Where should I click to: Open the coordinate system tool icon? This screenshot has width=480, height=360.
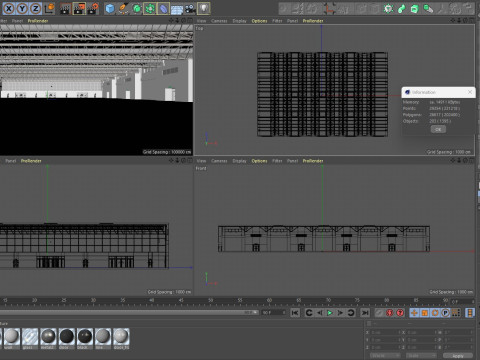click(x=49, y=8)
